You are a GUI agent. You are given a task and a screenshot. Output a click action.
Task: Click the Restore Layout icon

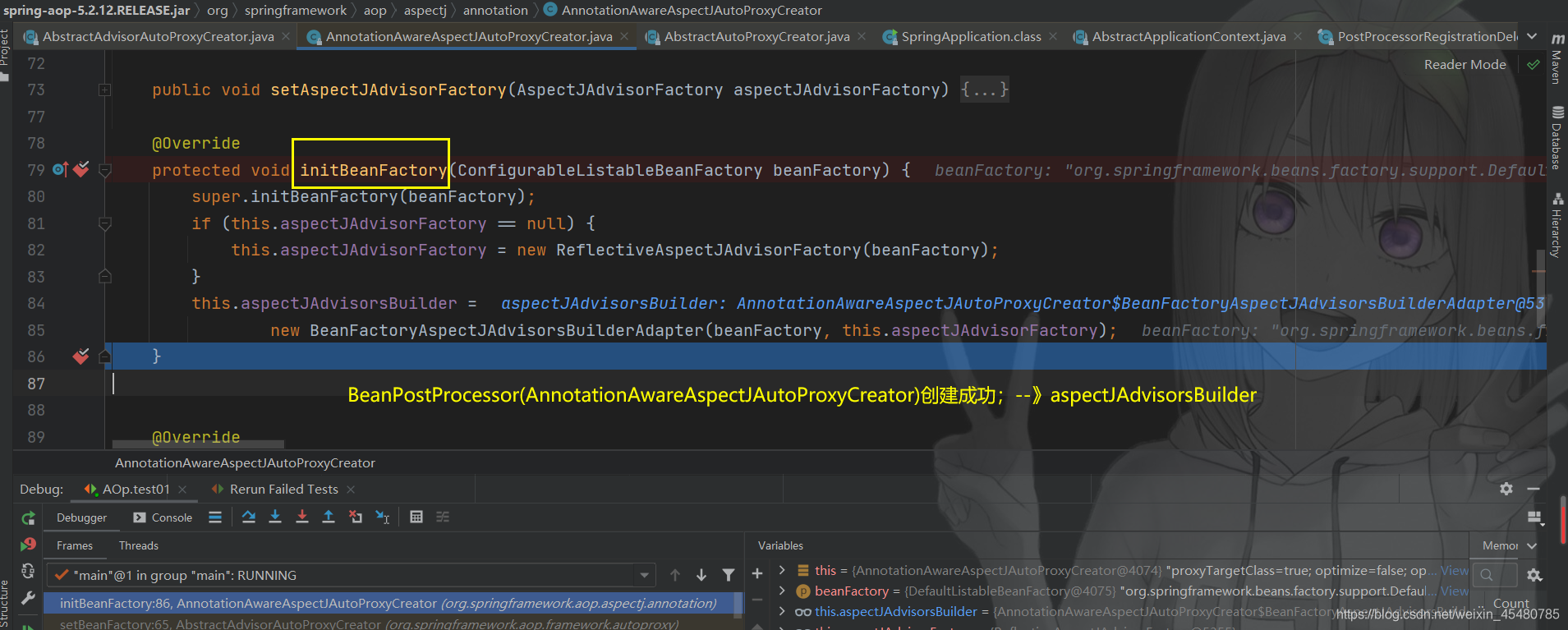click(1534, 517)
